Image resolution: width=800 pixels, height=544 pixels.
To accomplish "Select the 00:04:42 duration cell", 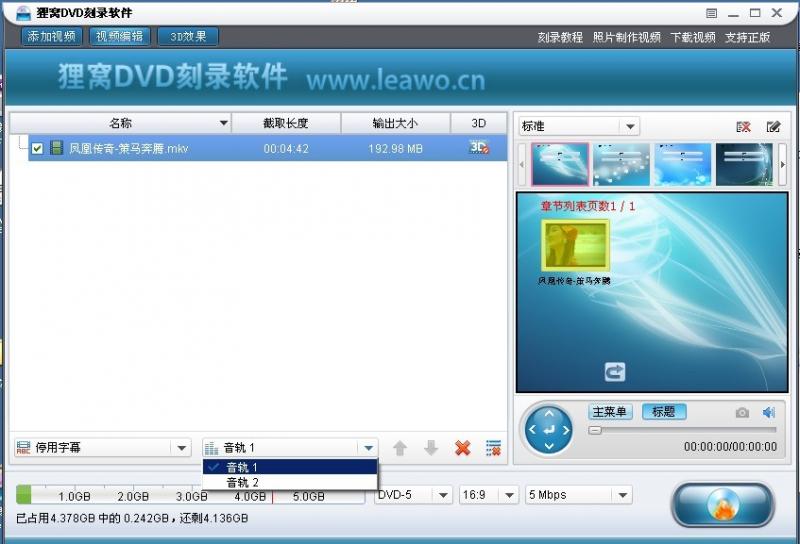I will click(286, 149).
